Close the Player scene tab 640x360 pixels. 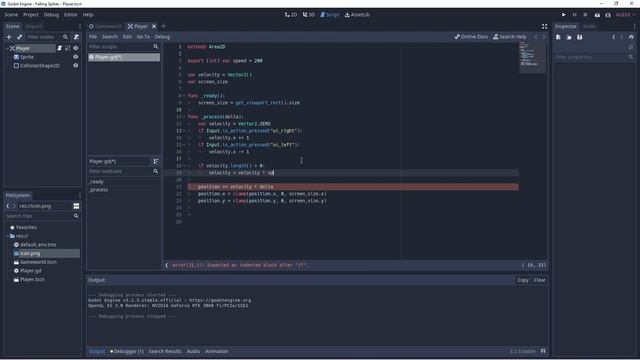click(154, 26)
